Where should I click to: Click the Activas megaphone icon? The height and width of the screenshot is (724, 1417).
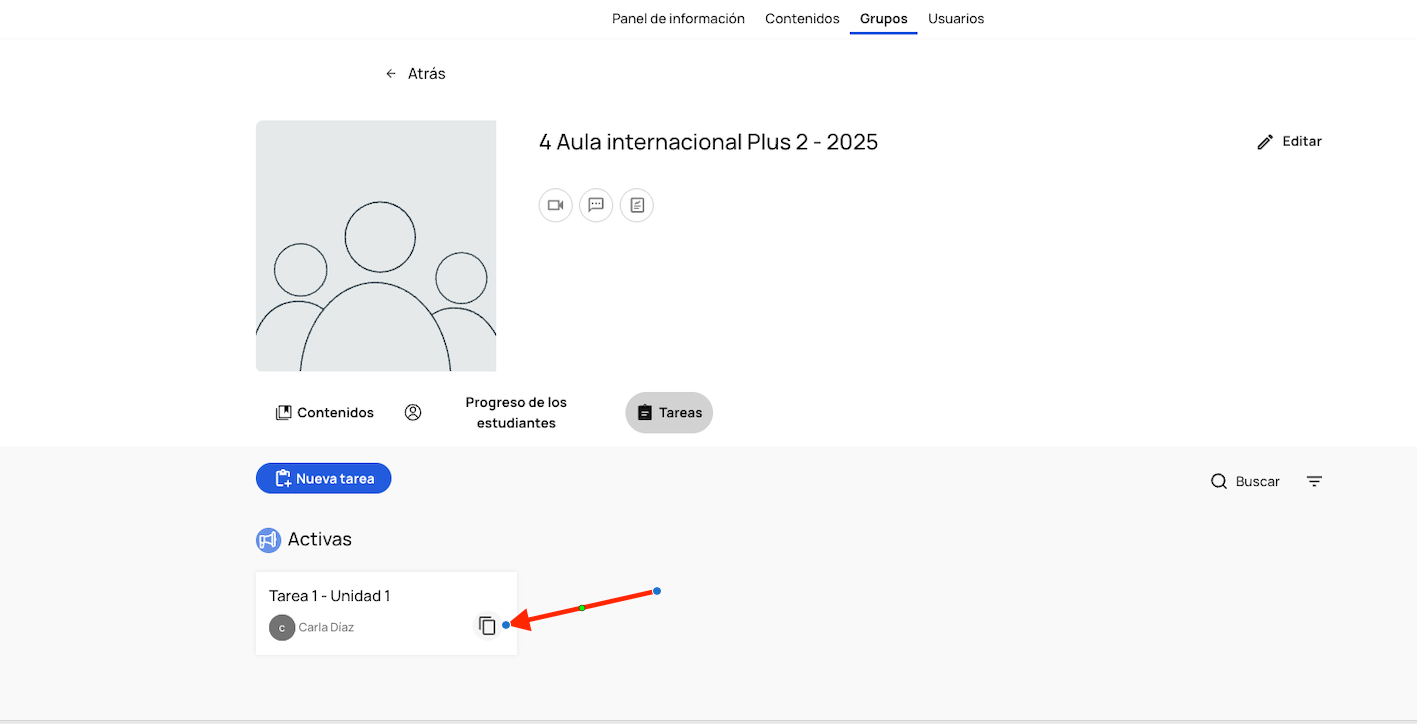click(x=268, y=540)
